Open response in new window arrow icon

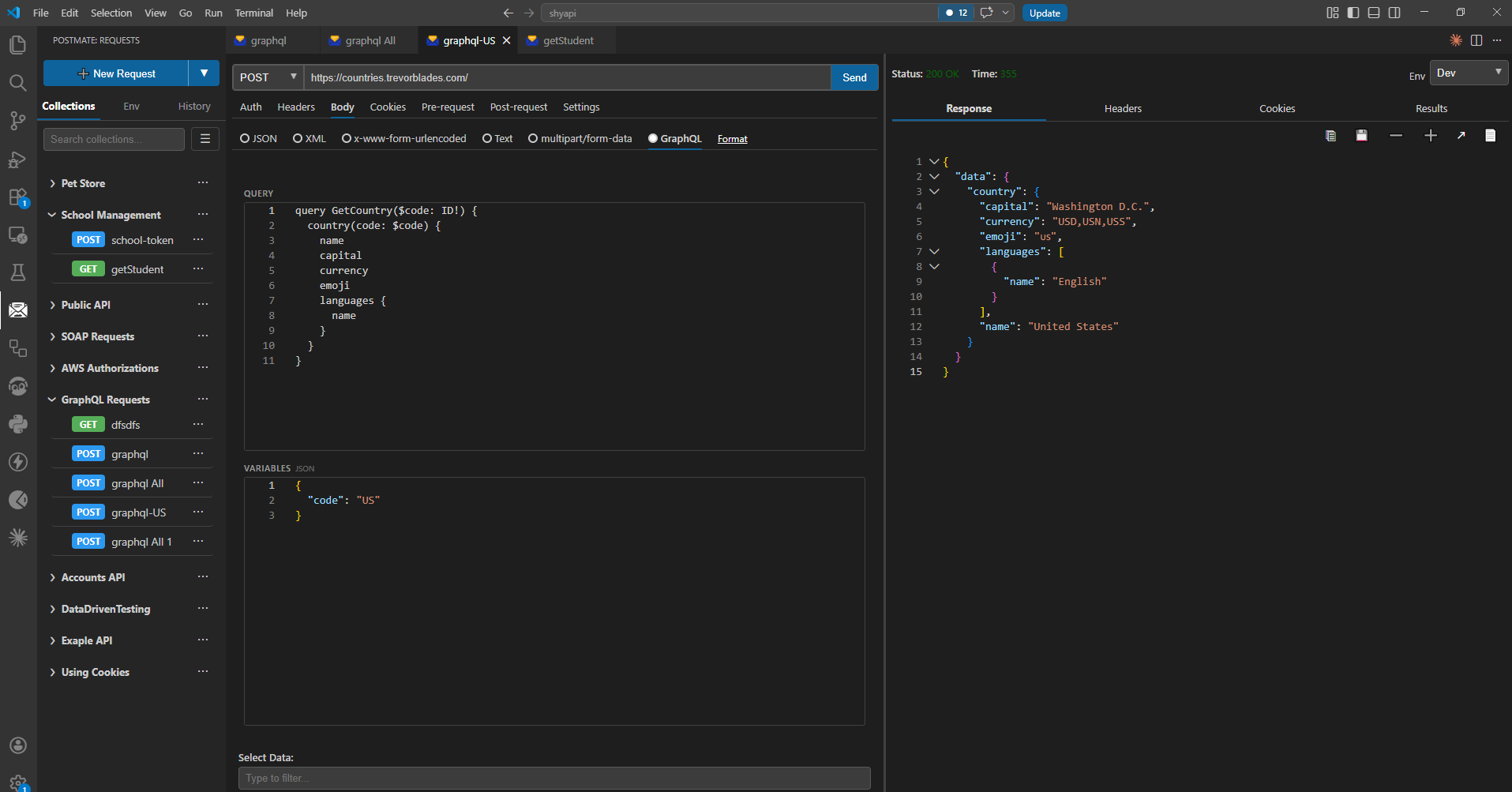tap(1461, 136)
